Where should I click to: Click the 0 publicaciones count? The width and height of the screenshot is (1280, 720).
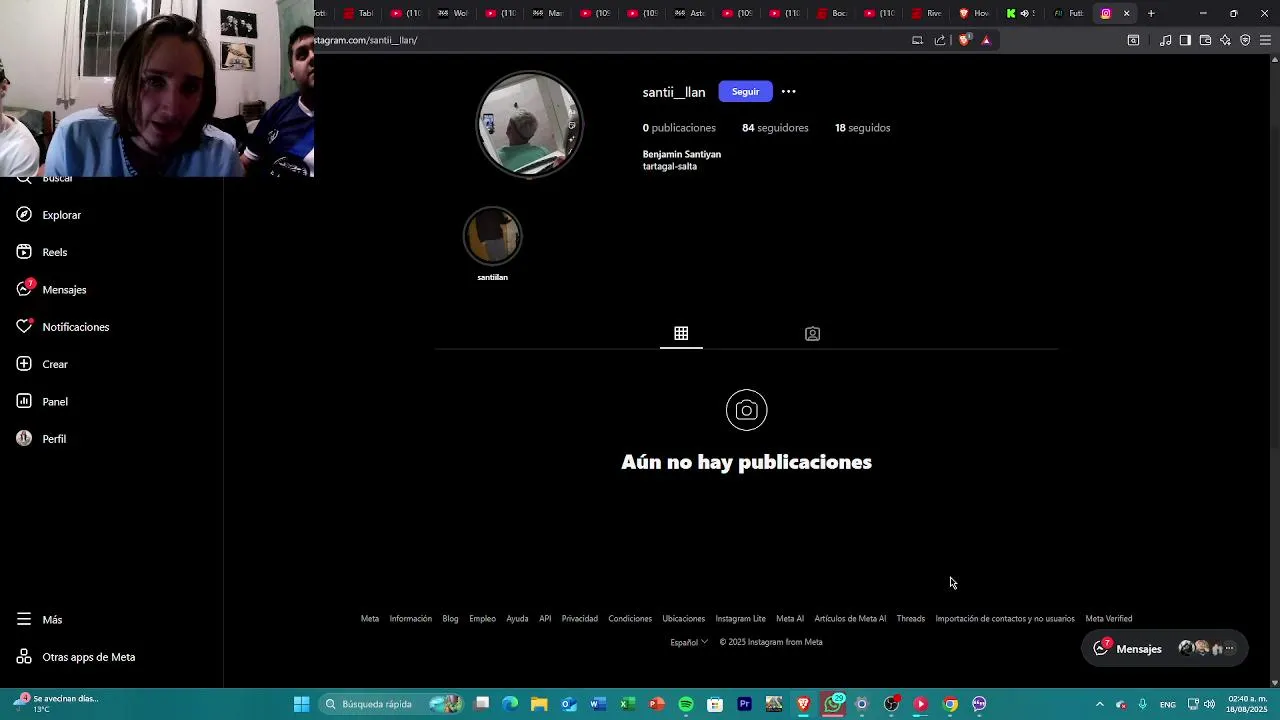[679, 128]
